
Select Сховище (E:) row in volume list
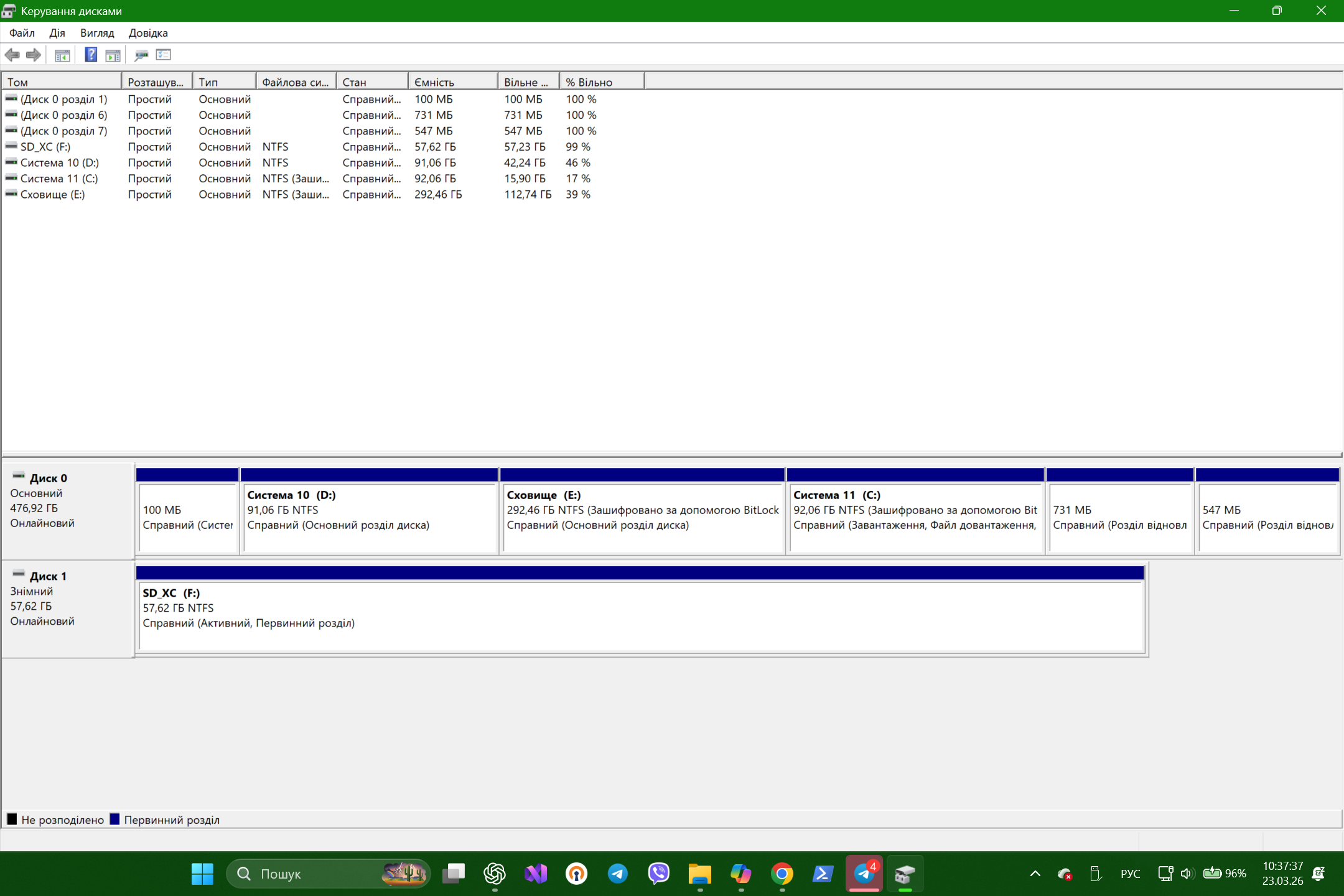52,195
